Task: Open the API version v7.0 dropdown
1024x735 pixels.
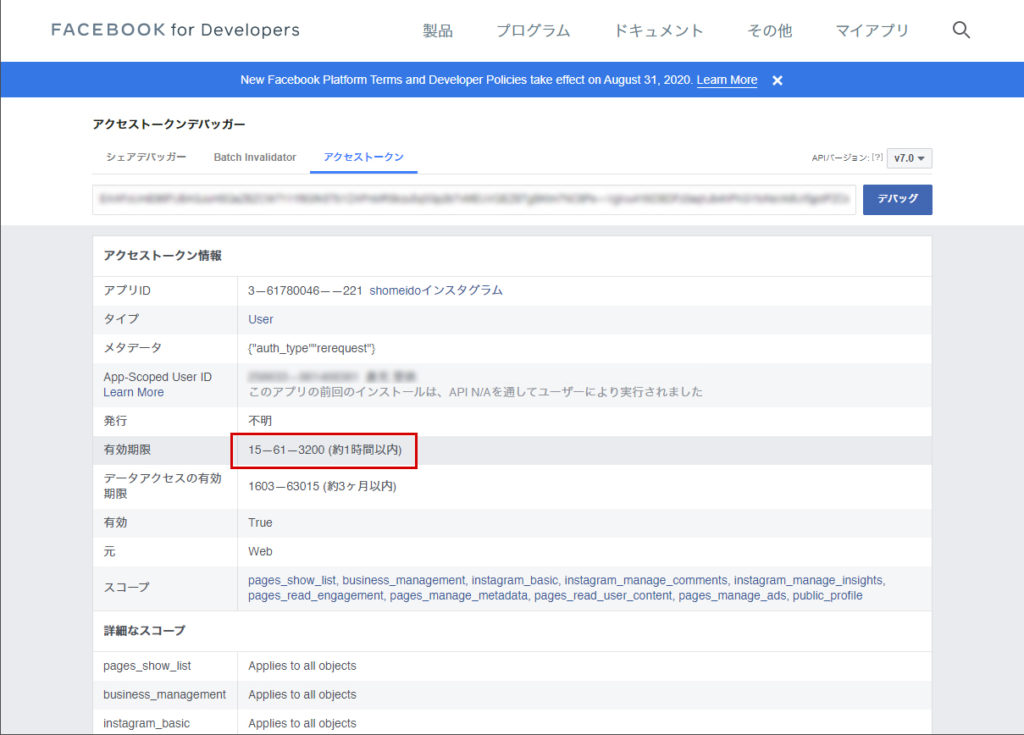Action: [x=910, y=158]
